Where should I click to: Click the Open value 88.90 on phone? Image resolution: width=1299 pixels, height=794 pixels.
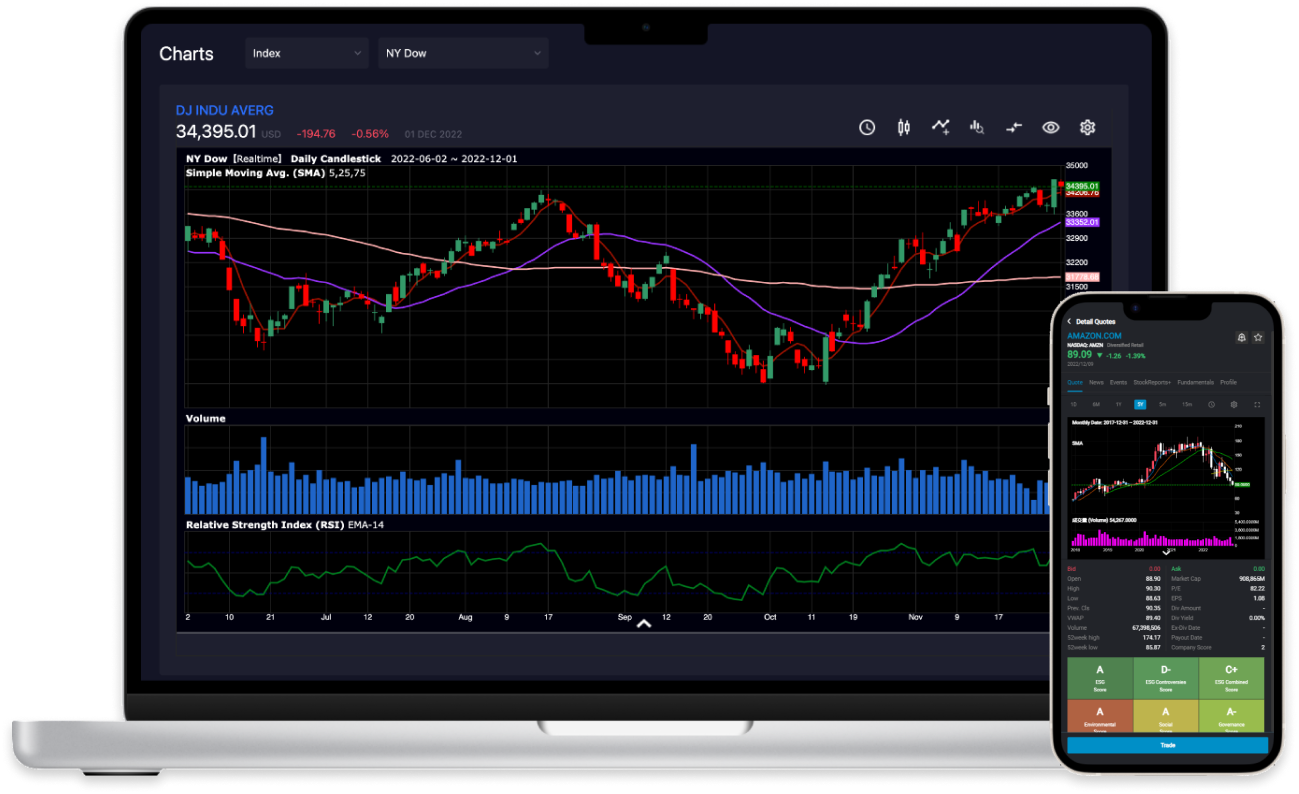coord(1153,579)
